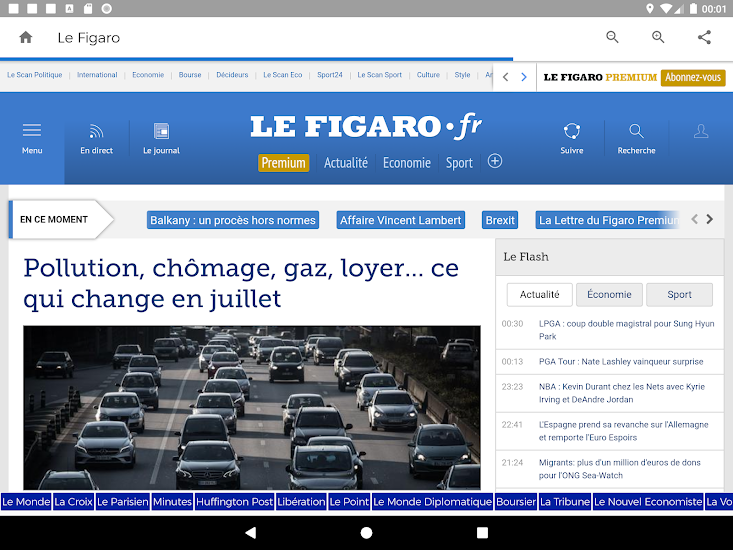Open the traffic jam article photo
733x550 pixels.
(x=251, y=407)
